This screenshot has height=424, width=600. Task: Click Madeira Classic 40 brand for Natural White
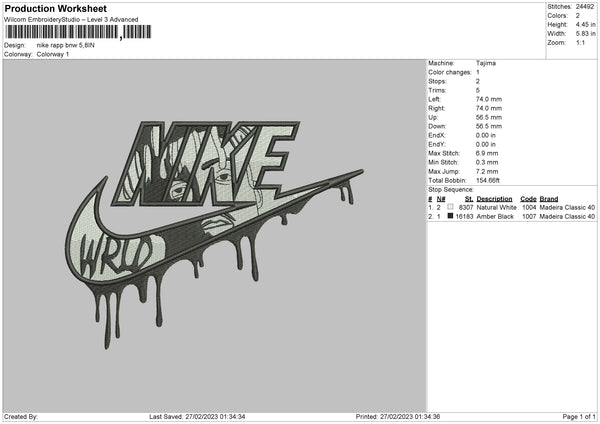[567, 207]
